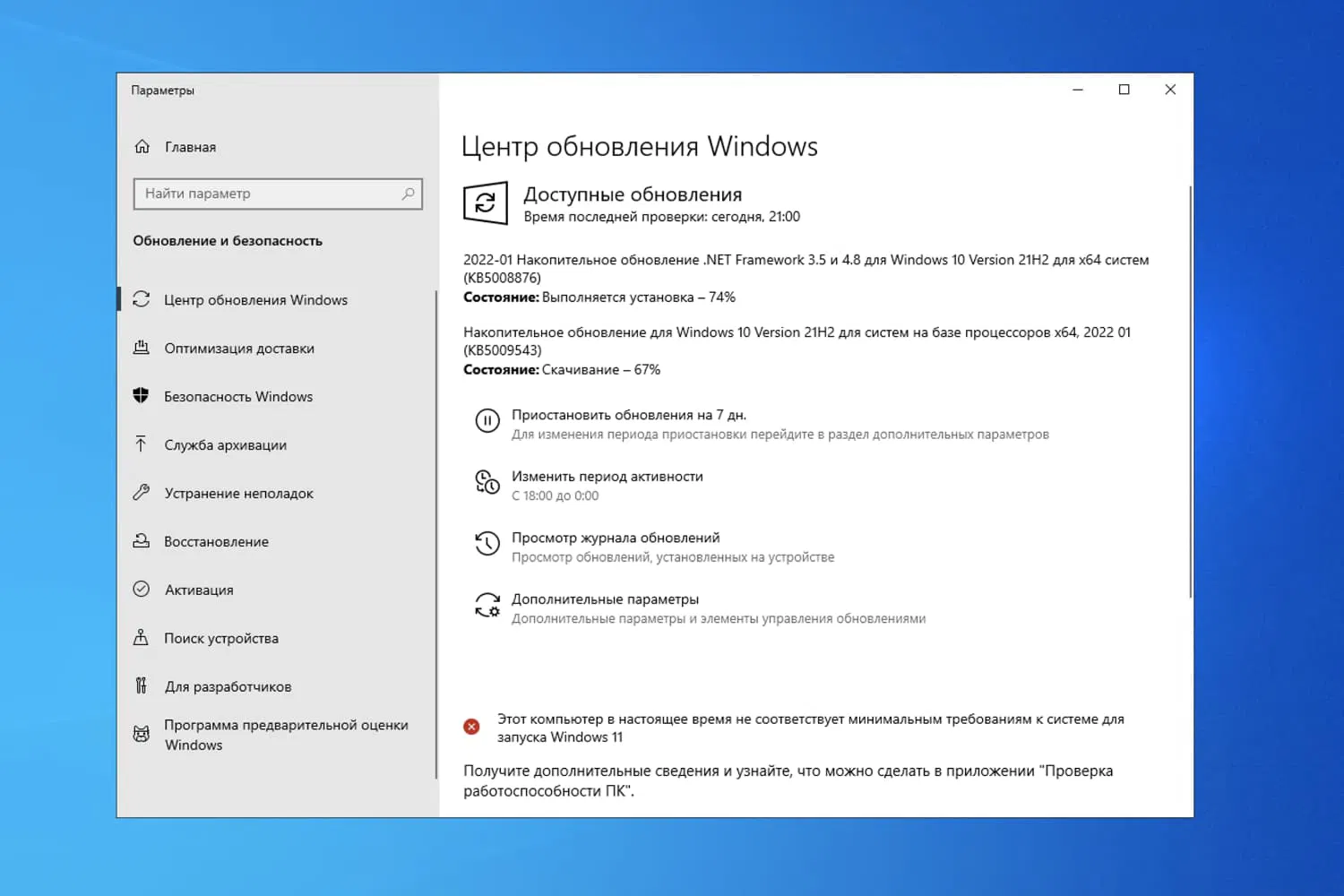Open Windows Update via sidebar refresh icon
Image resolution: width=1344 pixels, height=896 pixels.
tap(142, 299)
